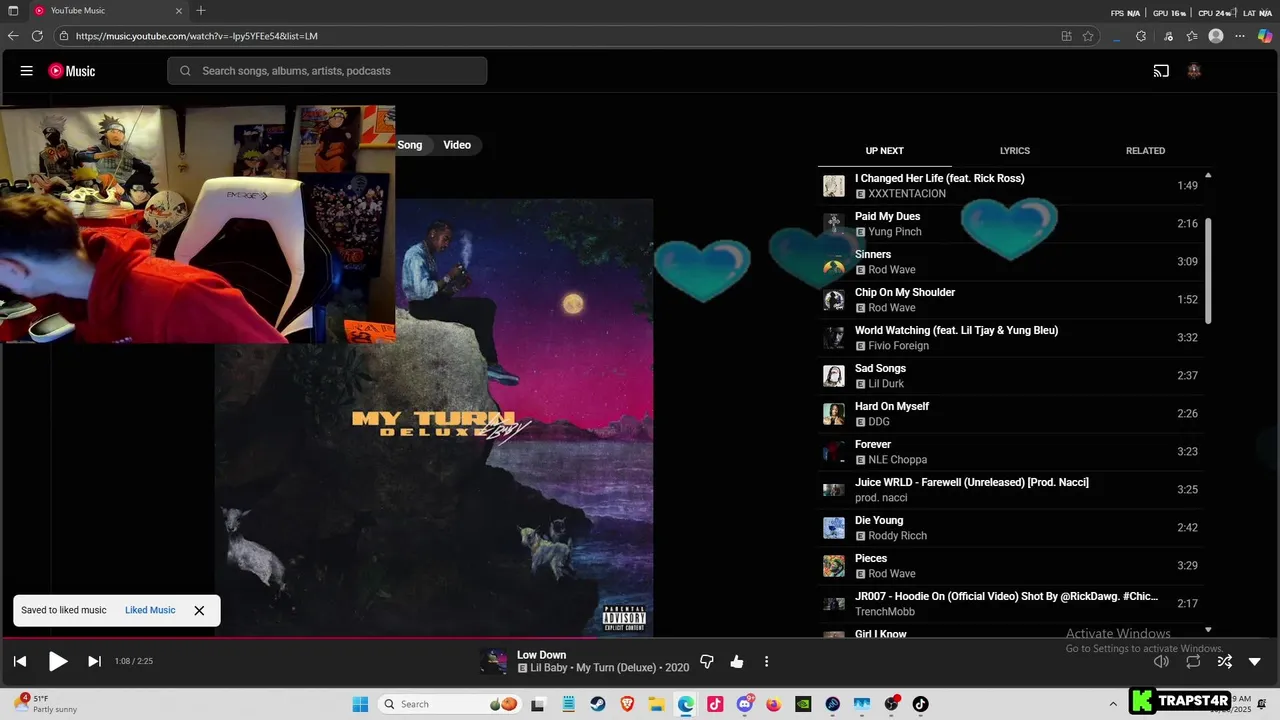Cast to a device icon
The image size is (1280, 720).
coord(1161,71)
